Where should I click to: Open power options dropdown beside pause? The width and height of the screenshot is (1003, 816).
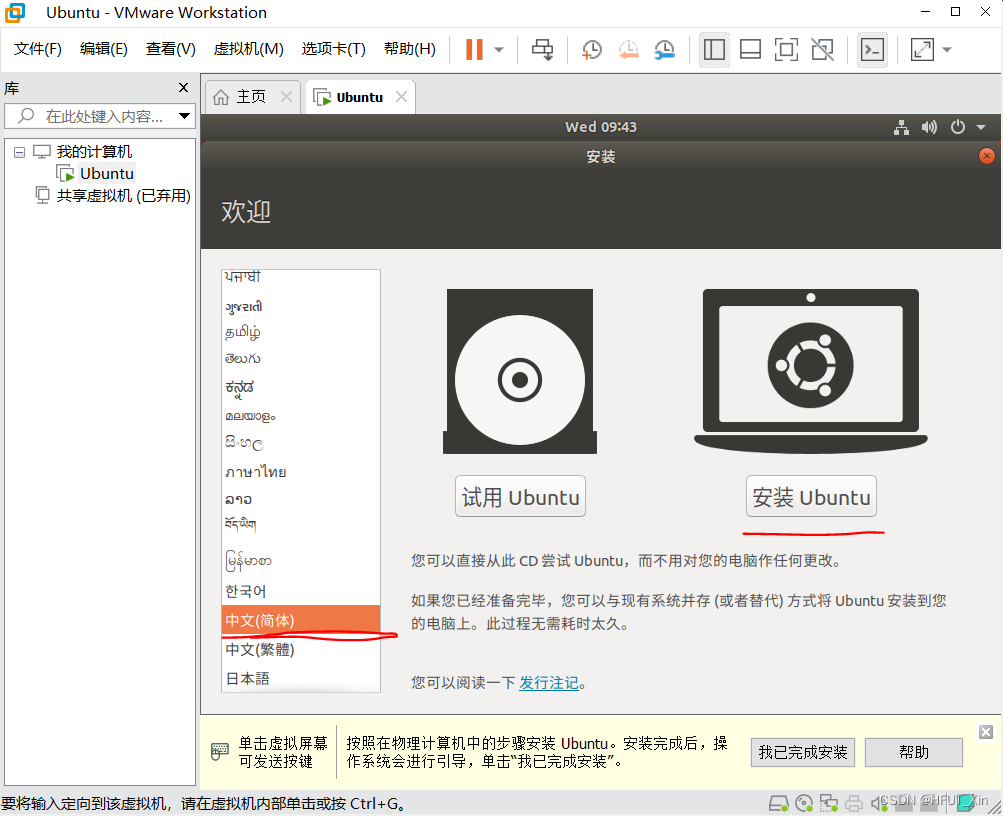(x=499, y=49)
